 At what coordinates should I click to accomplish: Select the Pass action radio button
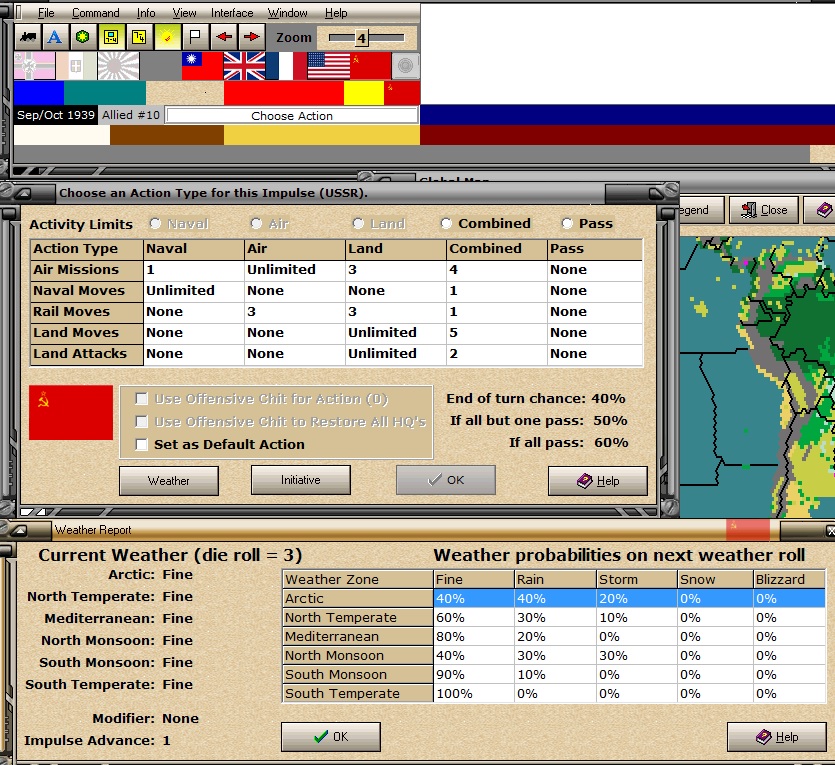(x=568, y=224)
